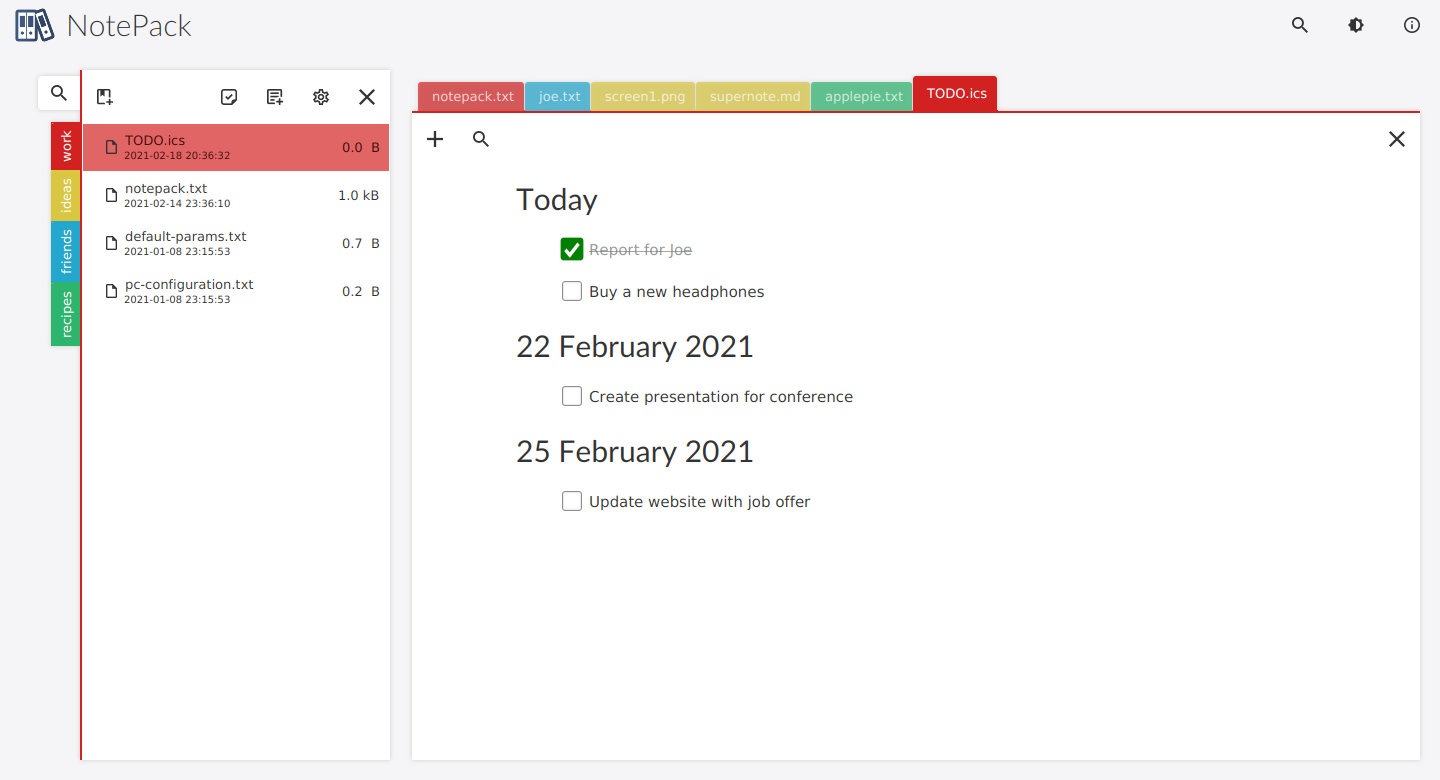The width and height of the screenshot is (1440, 780).
Task: Open TODO.ics in the file list
Action: (236, 147)
